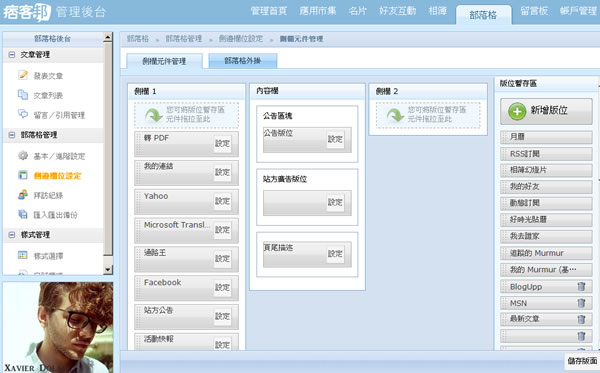600x373 pixels.
Task: Click the trash icon on the unnamed widget
Action: pos(581,336)
